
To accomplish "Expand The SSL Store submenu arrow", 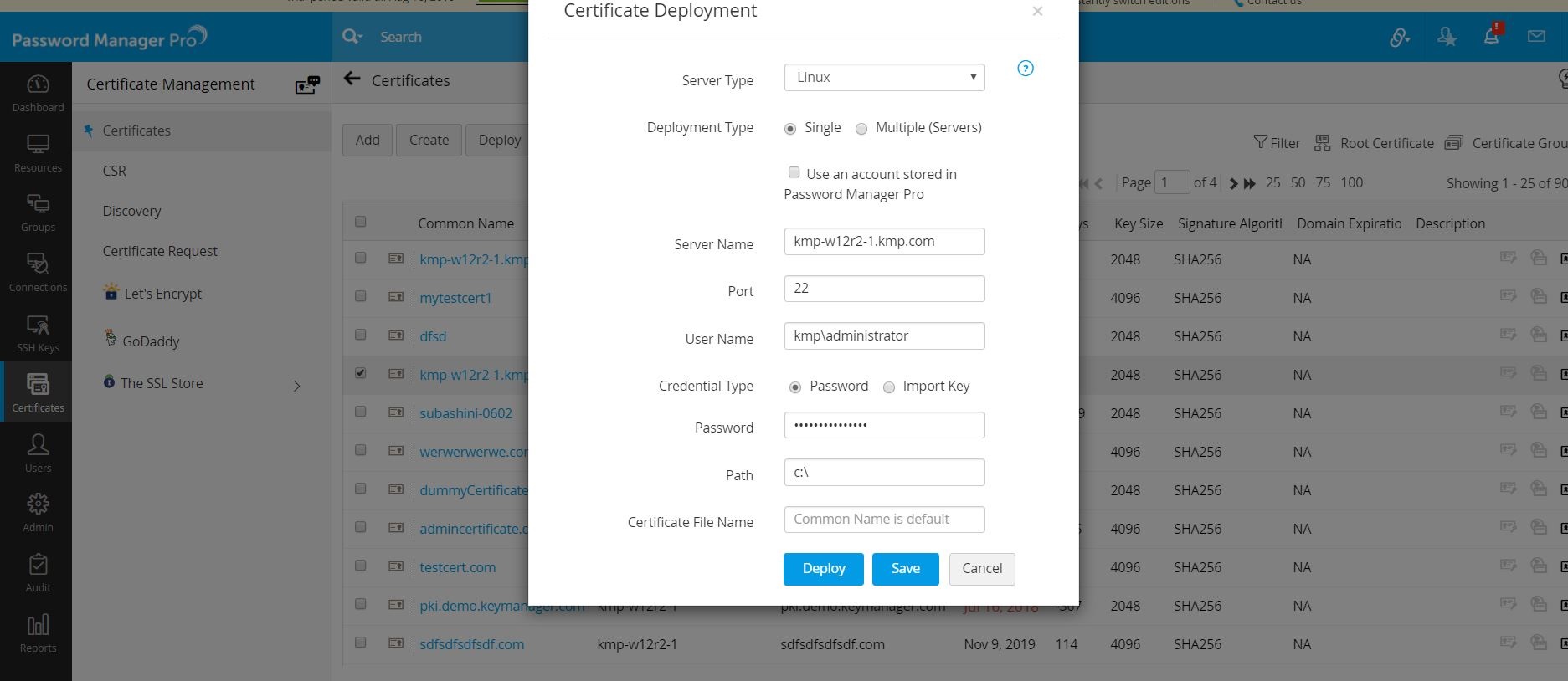I will pos(296,386).
